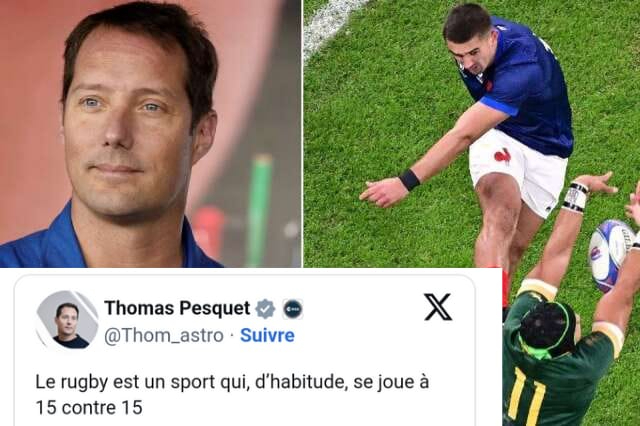Viewport: 640px width, 426px height.
Task: Click the ESA affiliation badge beside the name
Action: pyautogui.click(x=293, y=309)
